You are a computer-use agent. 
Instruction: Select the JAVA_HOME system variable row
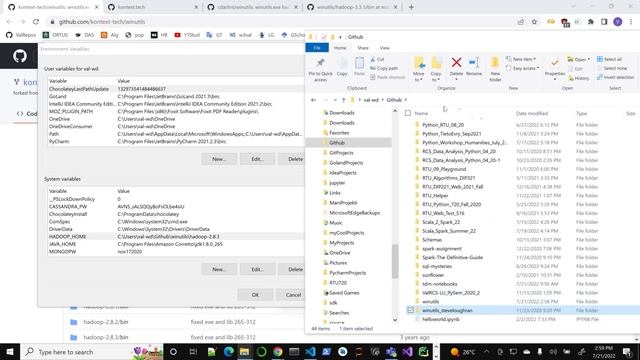[176, 244]
